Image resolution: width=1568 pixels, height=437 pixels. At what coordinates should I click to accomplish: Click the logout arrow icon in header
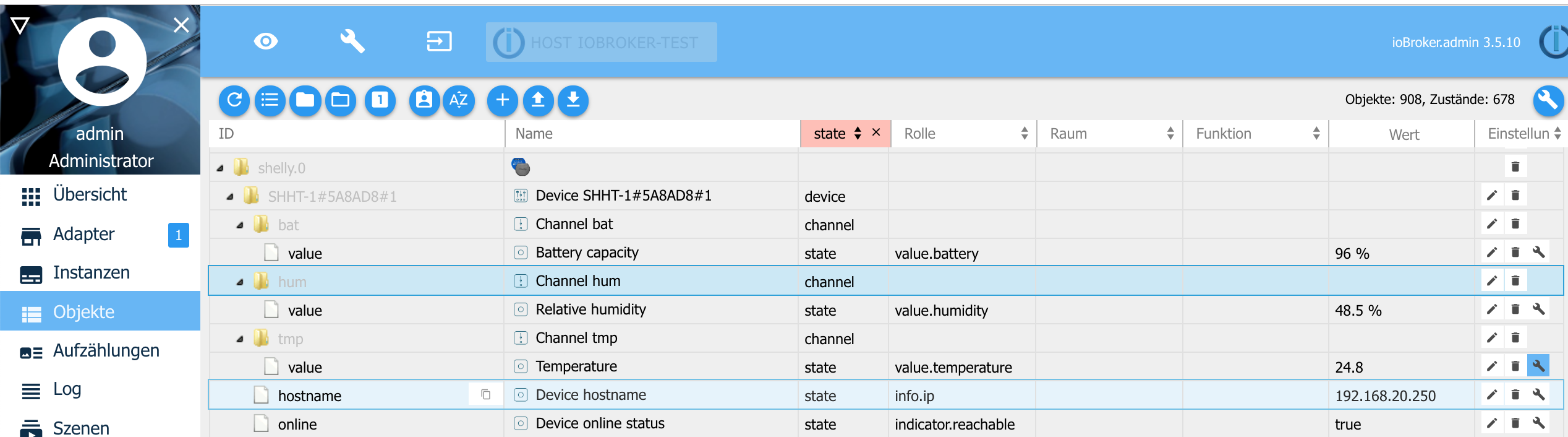click(x=439, y=41)
